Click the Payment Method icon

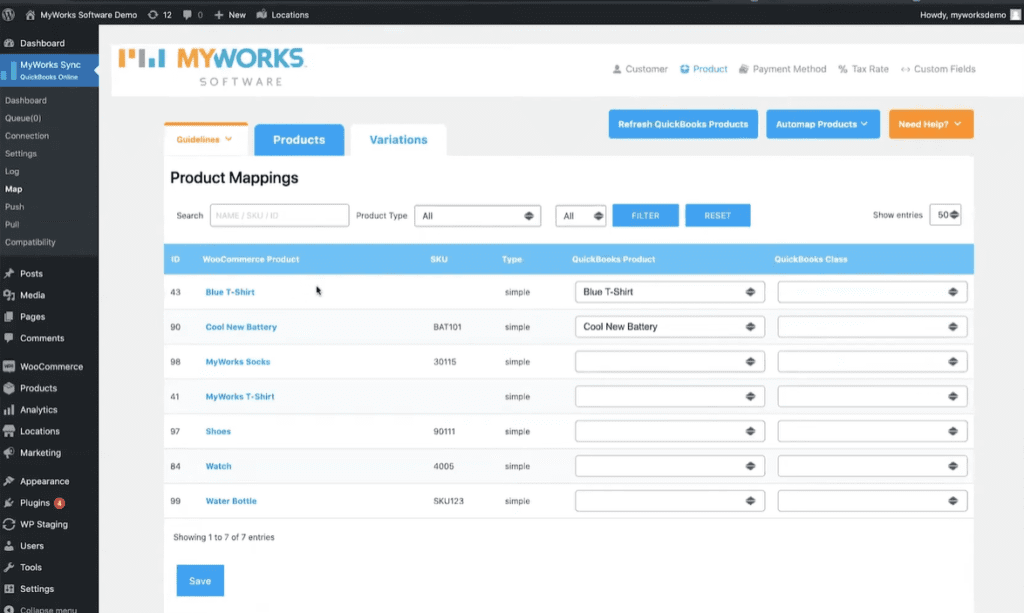point(743,69)
